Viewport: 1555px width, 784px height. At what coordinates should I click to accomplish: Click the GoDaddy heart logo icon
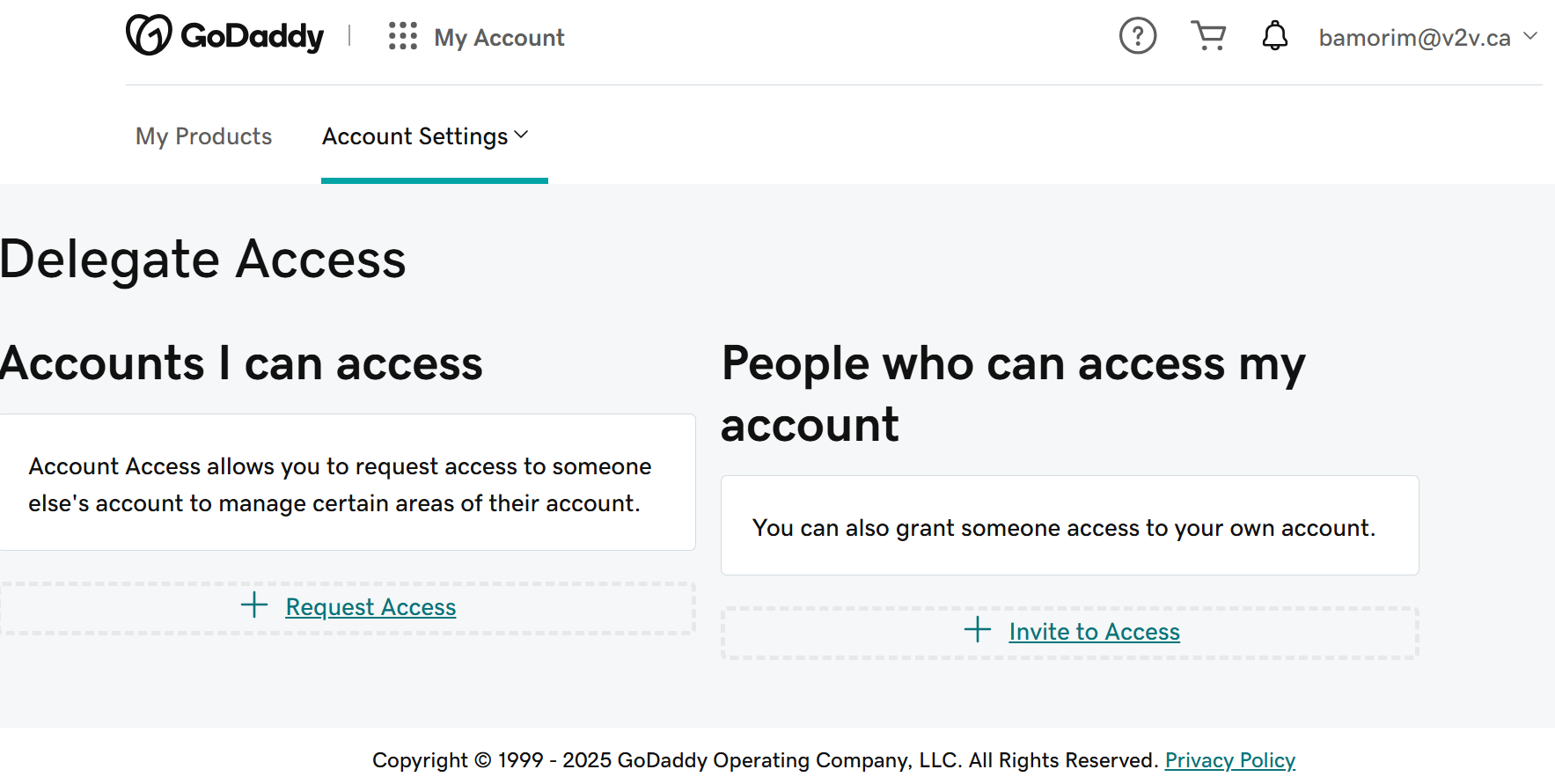click(x=149, y=35)
